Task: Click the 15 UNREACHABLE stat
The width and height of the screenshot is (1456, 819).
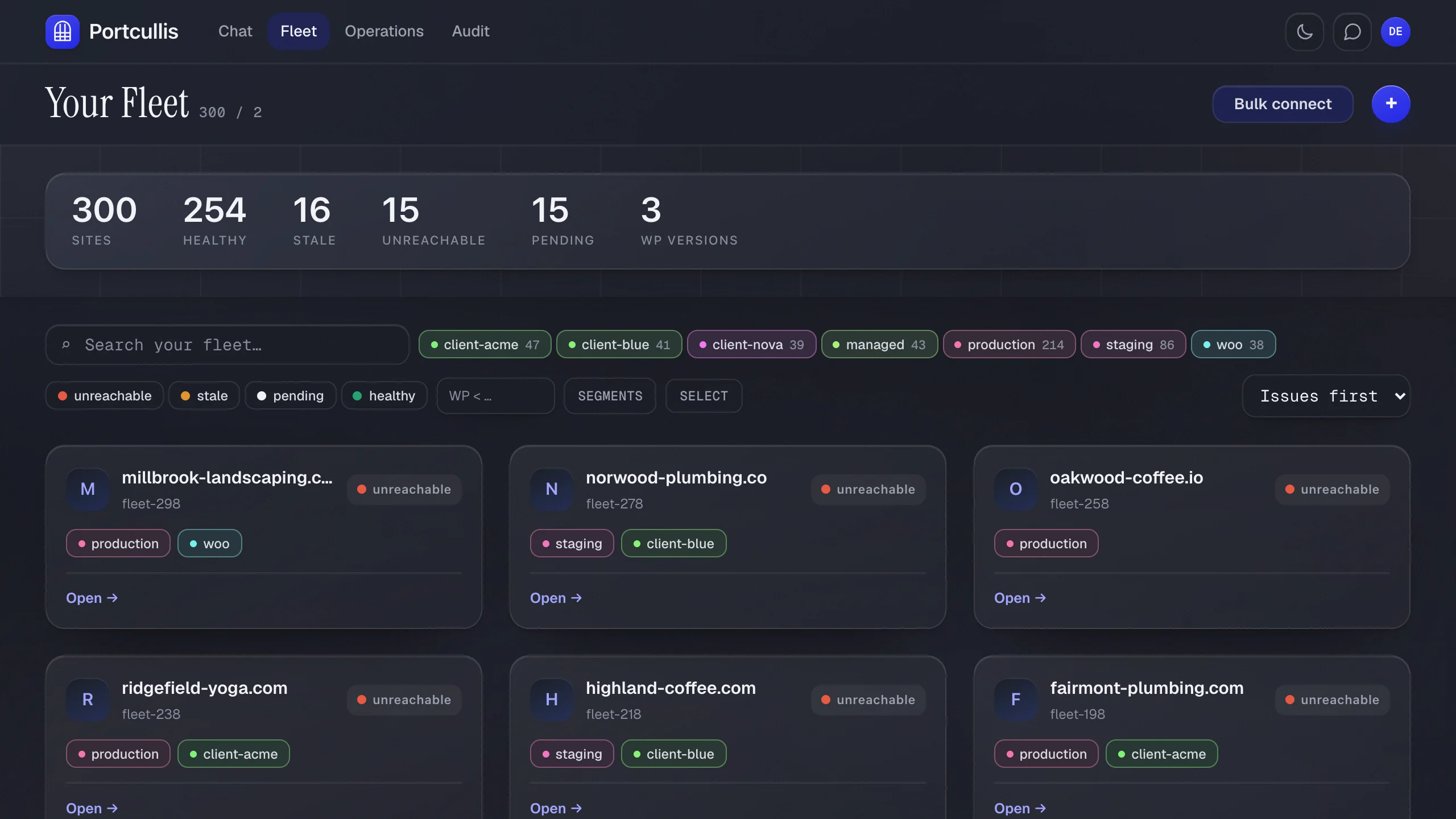Action: click(434, 220)
